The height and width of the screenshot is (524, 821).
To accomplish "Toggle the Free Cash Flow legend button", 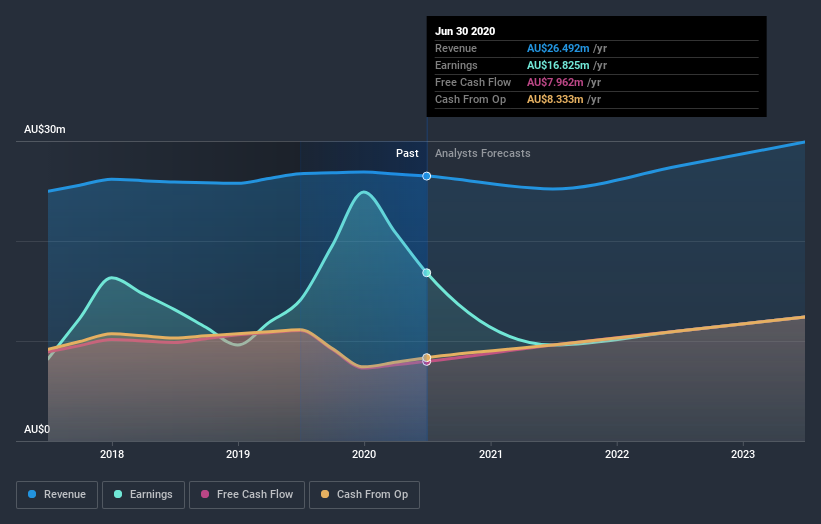I will point(247,495).
